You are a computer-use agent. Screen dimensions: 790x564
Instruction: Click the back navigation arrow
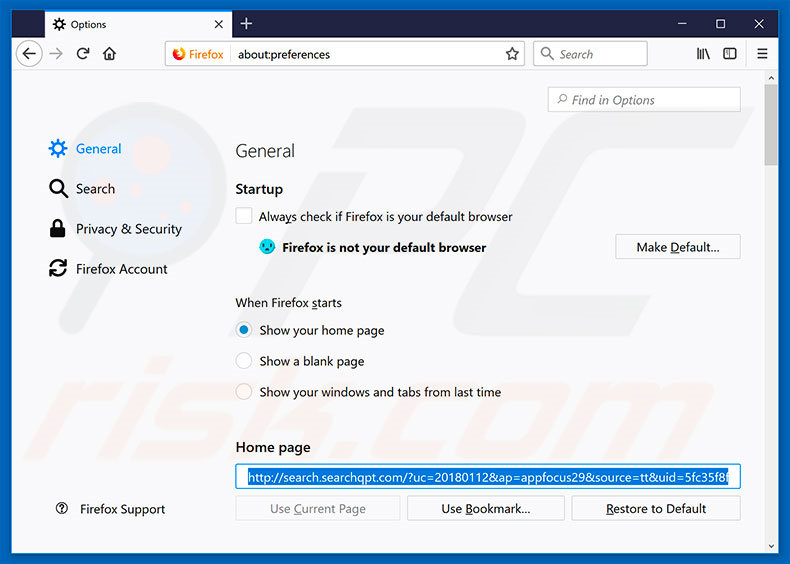[x=30, y=54]
